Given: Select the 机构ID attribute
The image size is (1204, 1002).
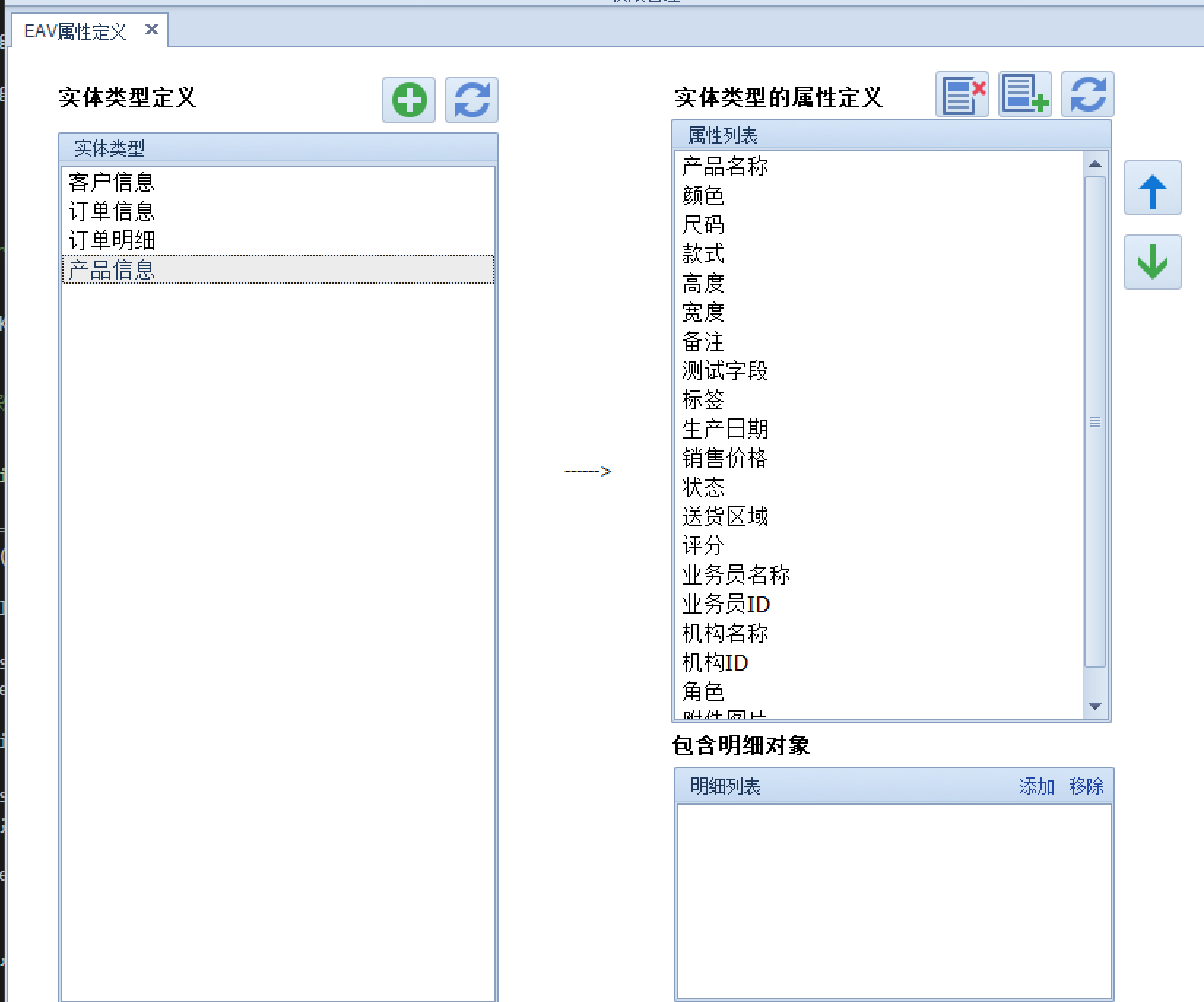Looking at the screenshot, I should (879, 663).
